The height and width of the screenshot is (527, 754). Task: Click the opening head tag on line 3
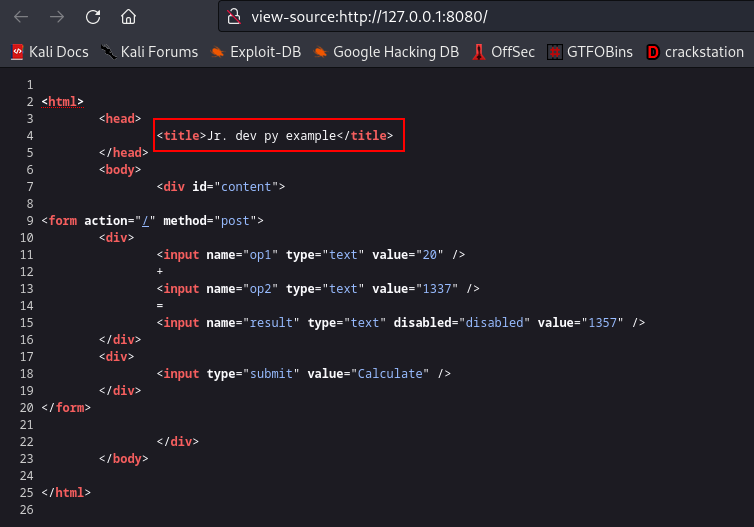tap(120, 119)
